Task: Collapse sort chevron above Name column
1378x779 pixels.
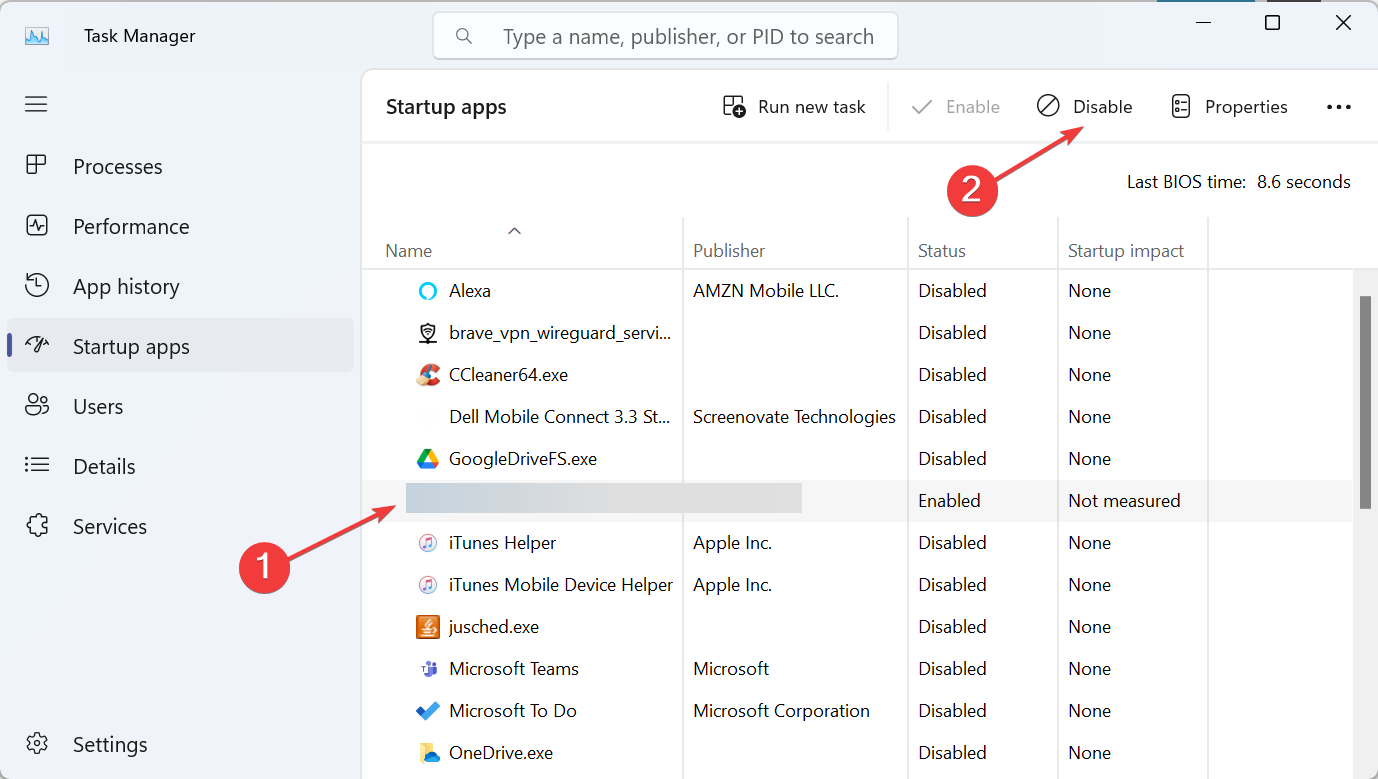Action: coord(514,231)
